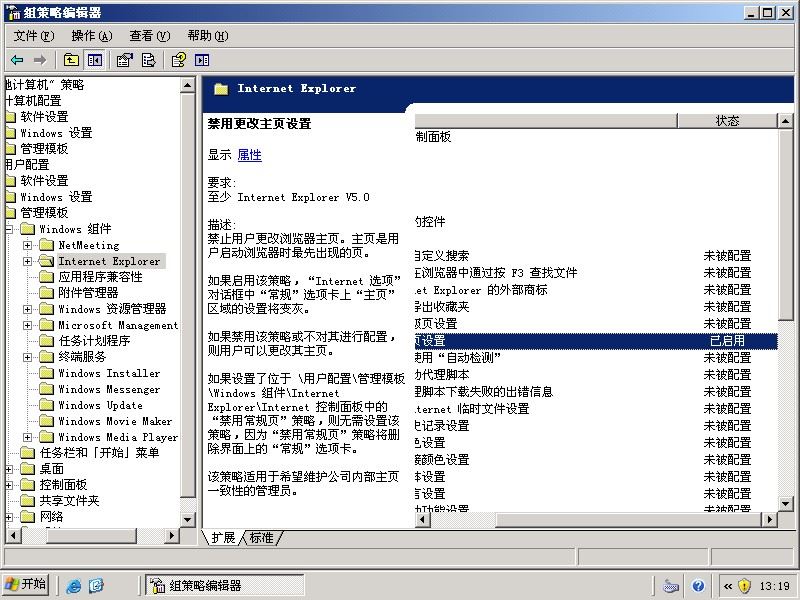The width and height of the screenshot is (800, 600).
Task: Open the 帮助(H) menu
Action: coord(208,36)
